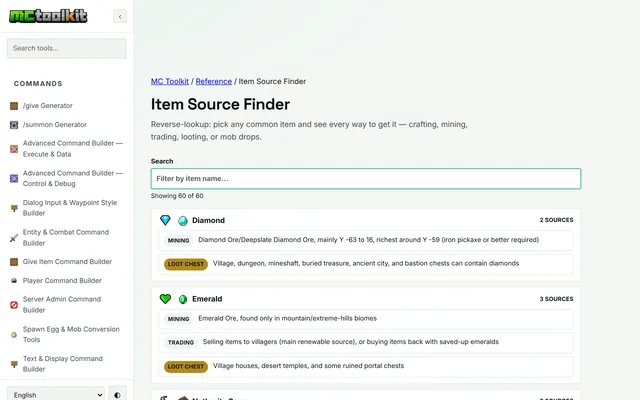Click the COMMANDS section header
The height and width of the screenshot is (400, 640).
(38, 84)
